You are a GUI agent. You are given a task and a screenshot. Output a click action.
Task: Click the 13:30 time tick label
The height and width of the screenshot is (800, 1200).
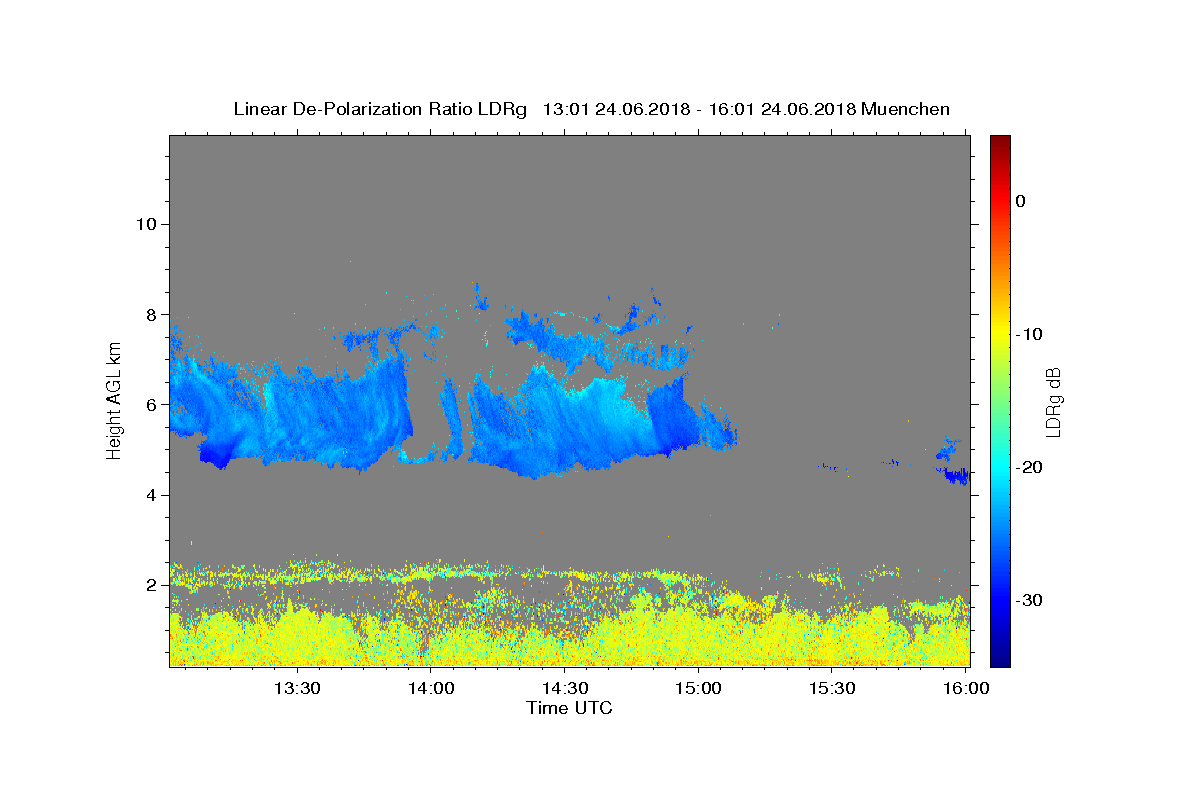tap(298, 688)
